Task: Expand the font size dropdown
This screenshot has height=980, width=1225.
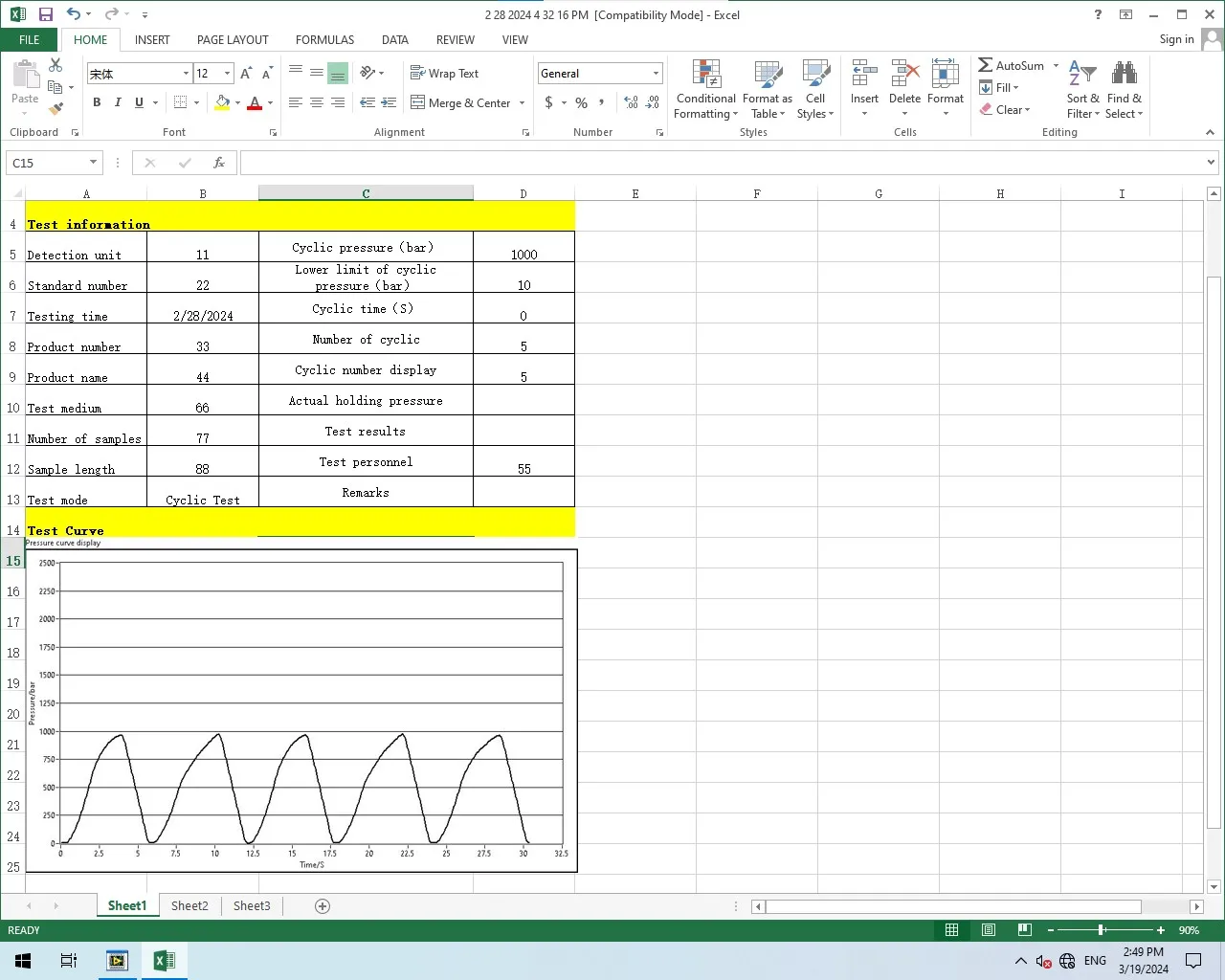Action: (x=228, y=74)
